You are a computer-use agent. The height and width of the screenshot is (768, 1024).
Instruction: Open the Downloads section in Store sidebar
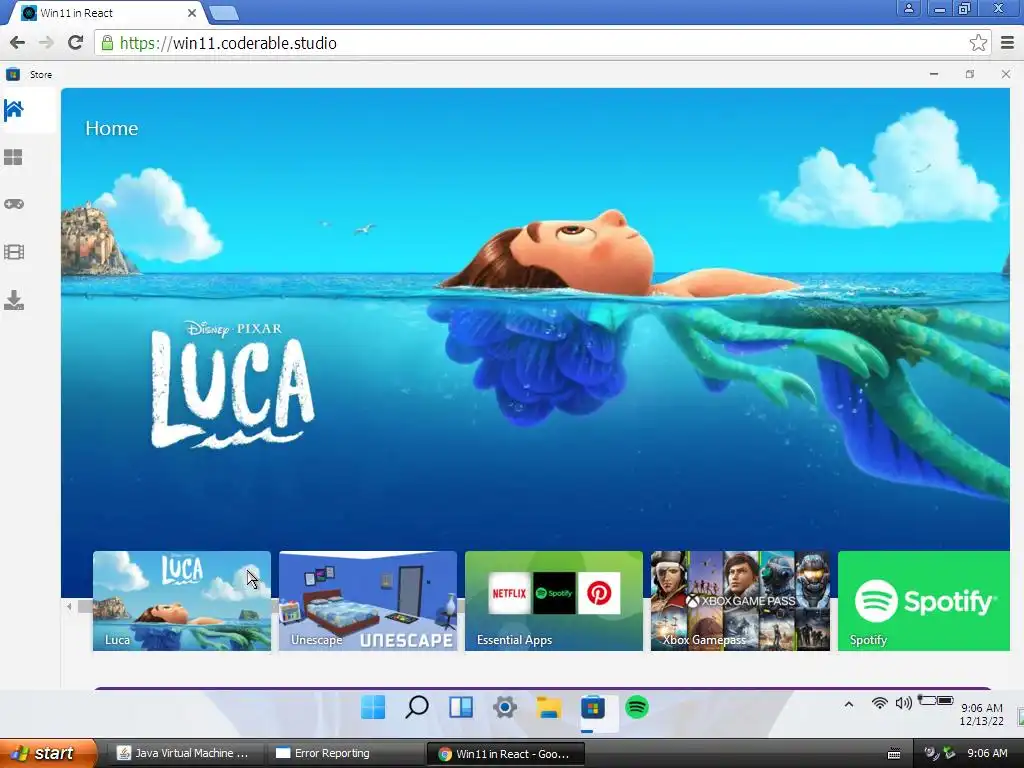[x=14, y=300]
